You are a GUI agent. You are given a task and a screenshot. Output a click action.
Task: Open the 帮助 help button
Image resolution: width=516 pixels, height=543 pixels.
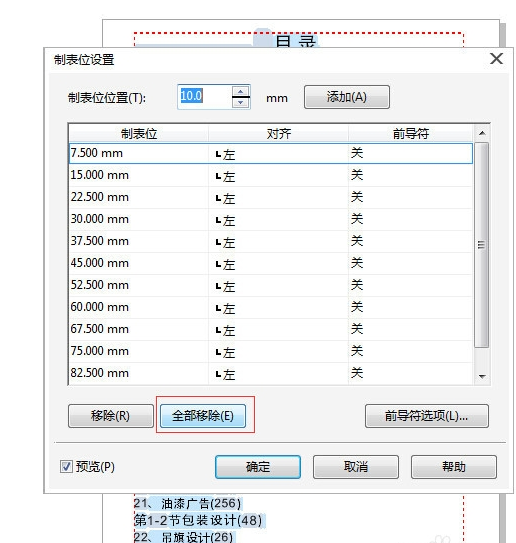pos(454,467)
